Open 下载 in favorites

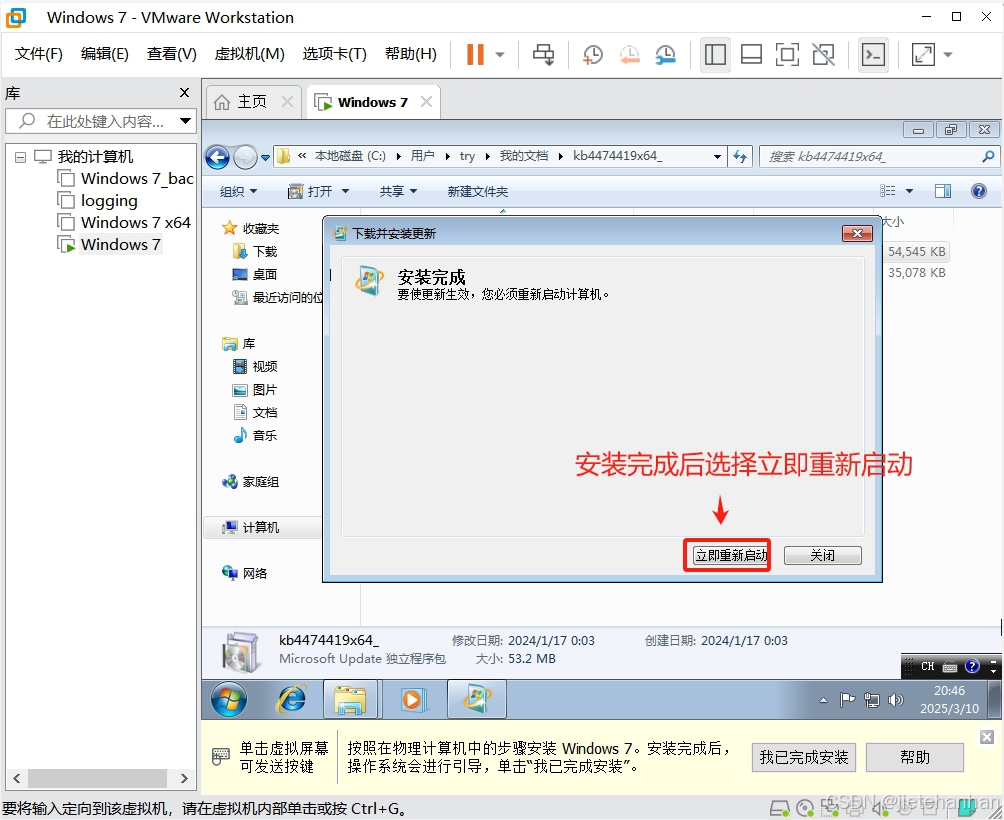(x=255, y=251)
